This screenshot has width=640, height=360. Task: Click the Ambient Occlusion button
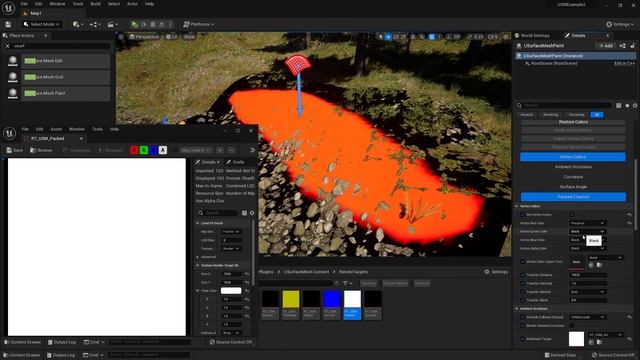click(573, 167)
